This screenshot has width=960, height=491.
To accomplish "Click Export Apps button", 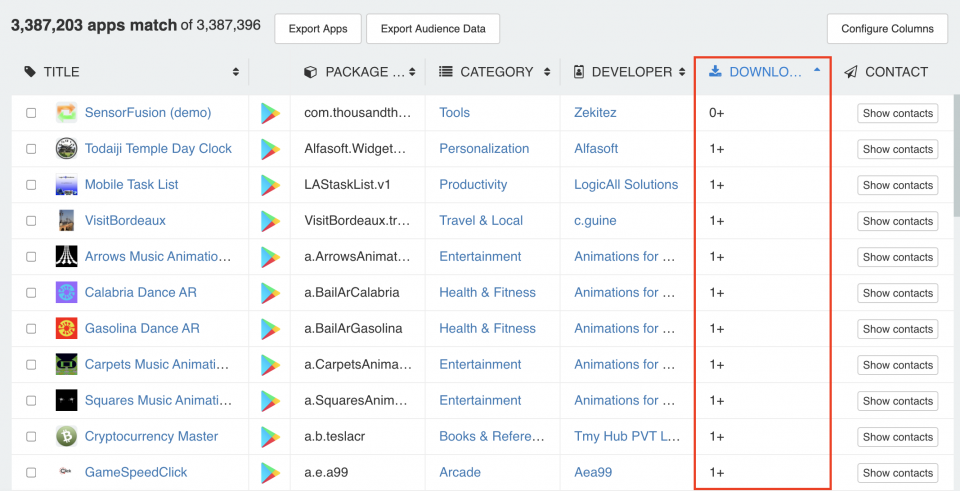I will (x=318, y=29).
